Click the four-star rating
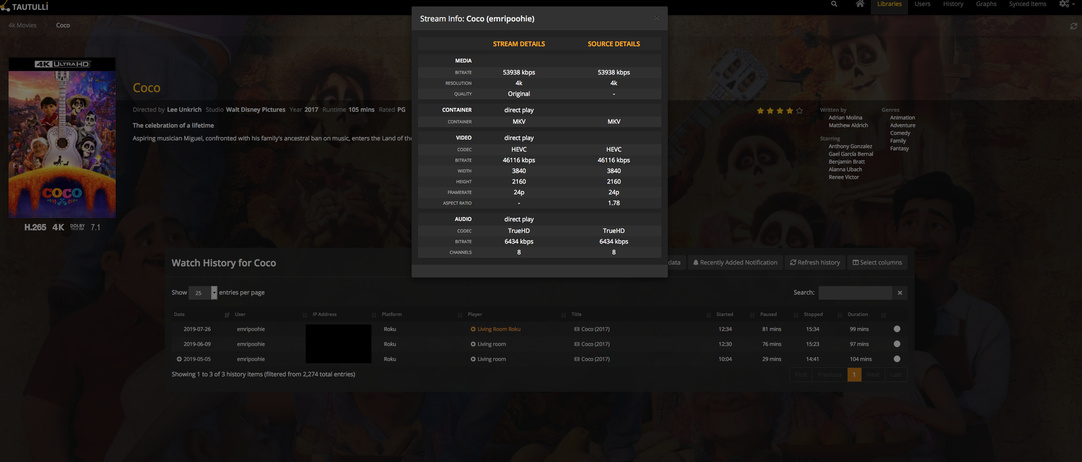The width and height of the screenshot is (1082, 462). 780,110
